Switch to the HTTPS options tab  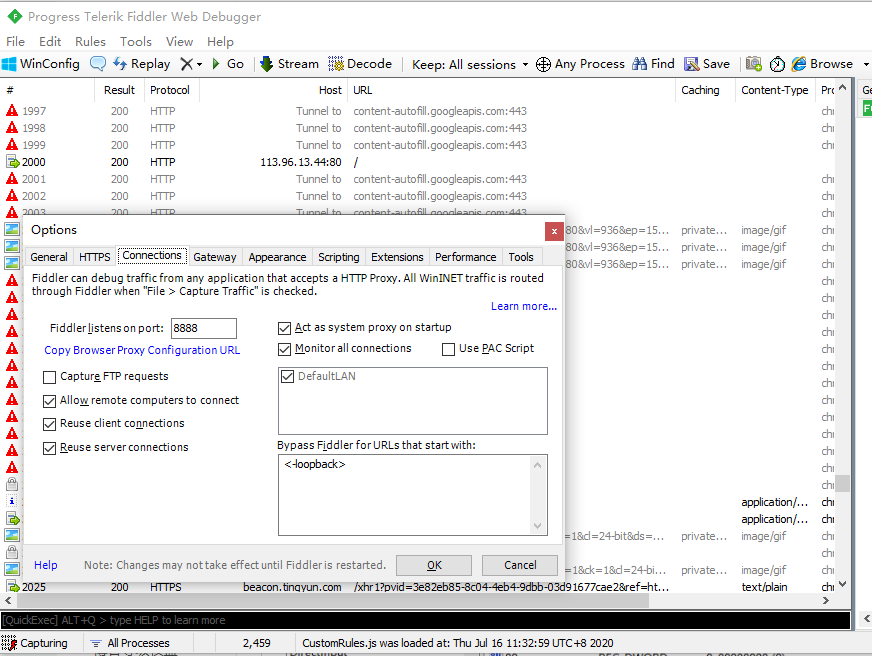click(95, 257)
